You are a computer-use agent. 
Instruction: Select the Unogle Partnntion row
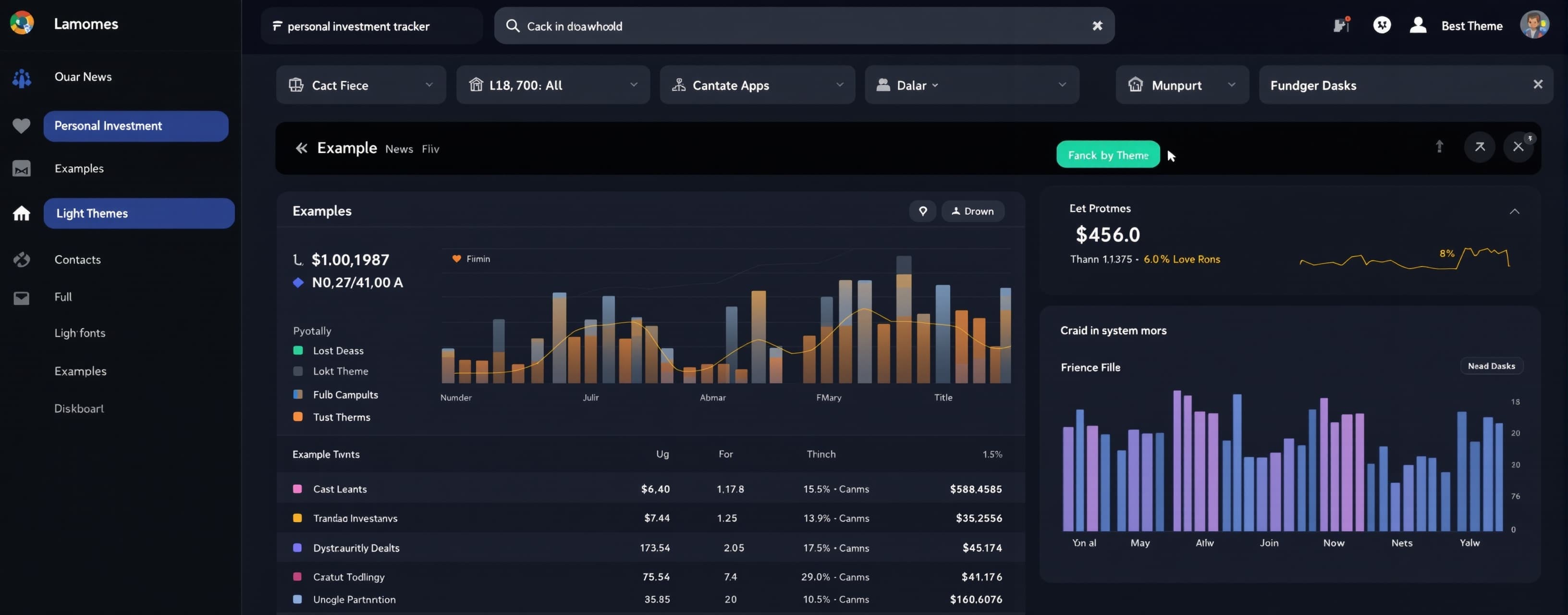[x=650, y=599]
